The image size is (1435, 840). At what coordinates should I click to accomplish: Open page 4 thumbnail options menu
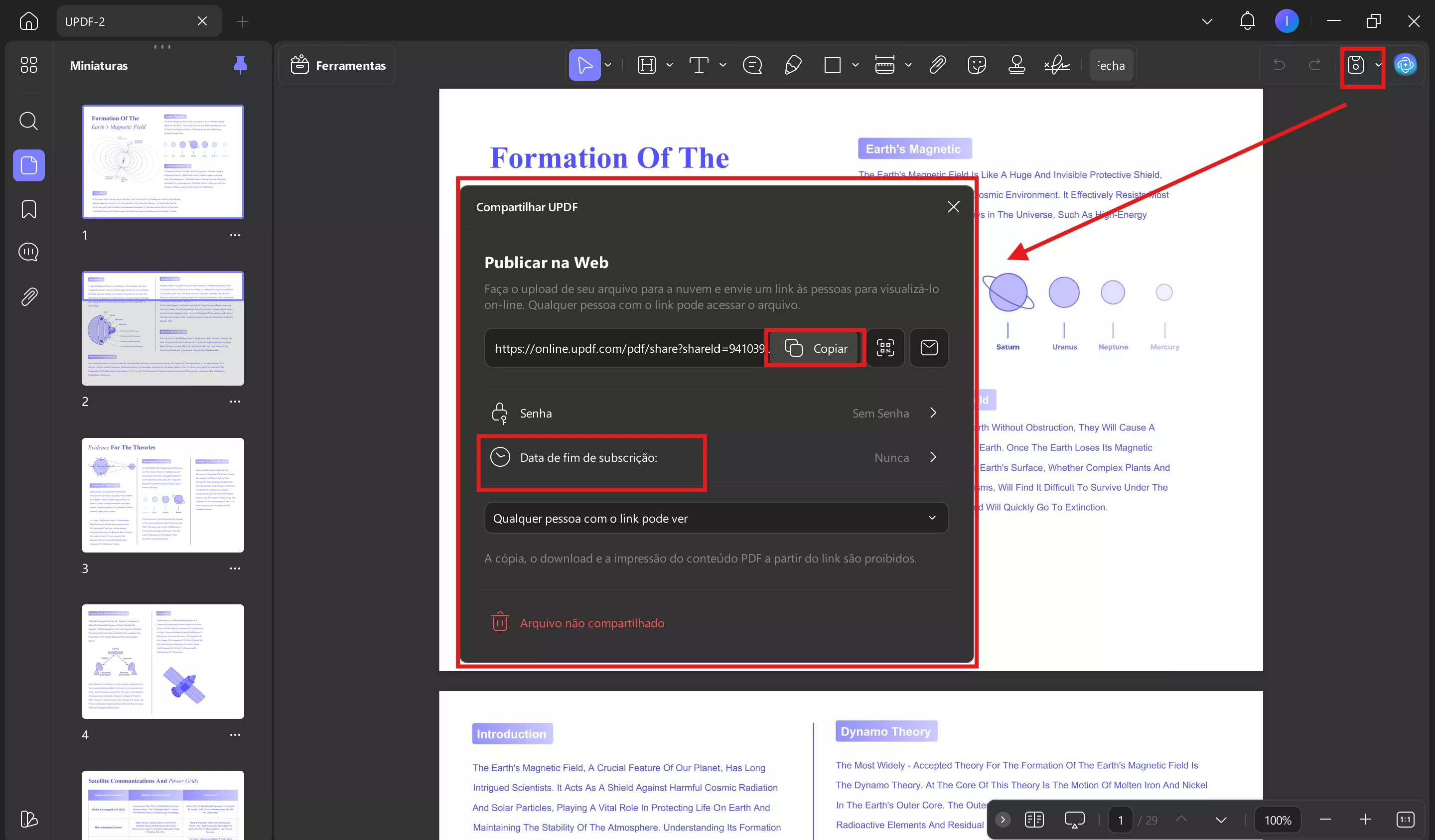point(235,735)
